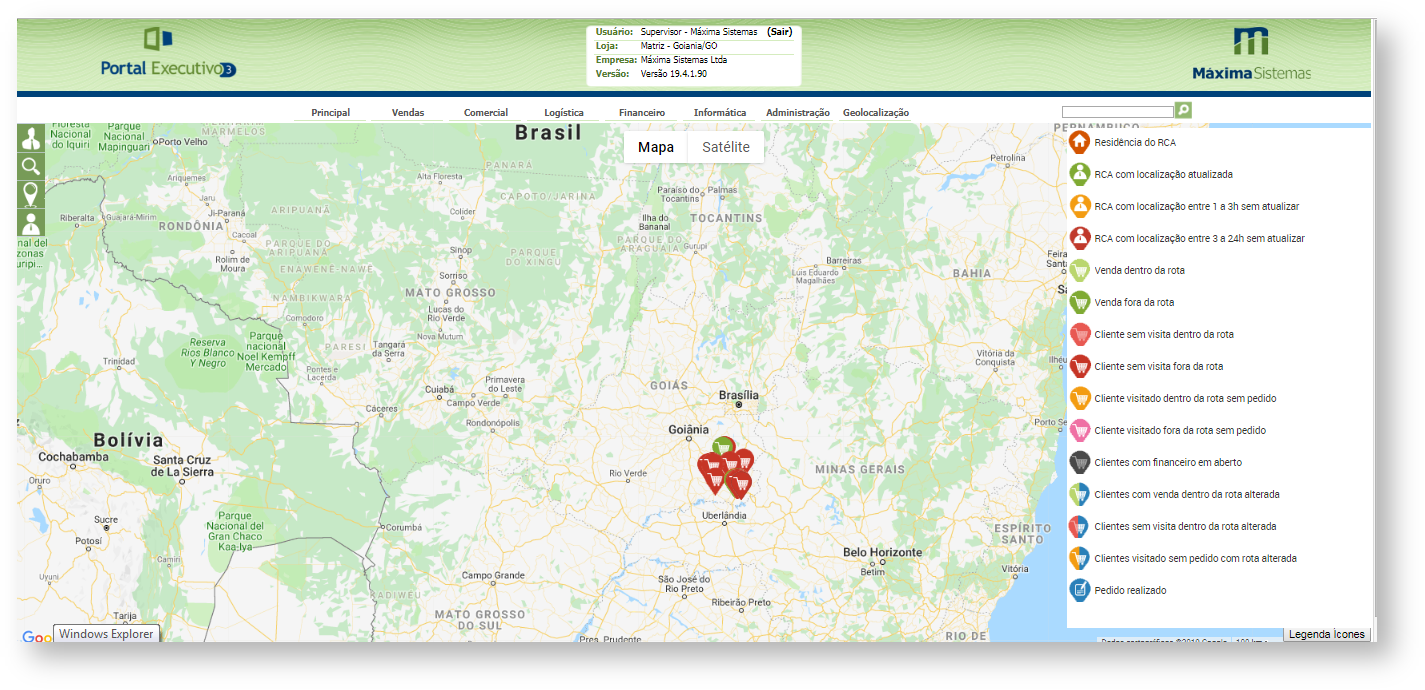This screenshot has width=1425, height=690.
Task: Click the location pin icon in the map sidebar
Action: (31, 194)
